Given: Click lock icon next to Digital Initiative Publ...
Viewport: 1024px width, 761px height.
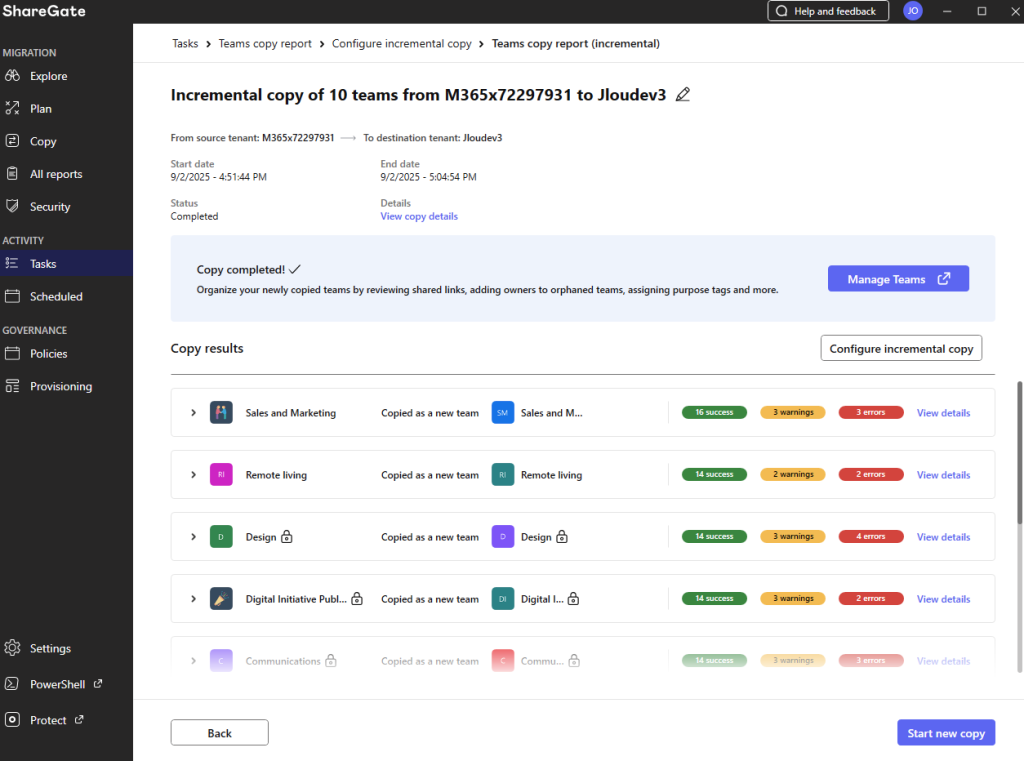Looking at the screenshot, I should pos(357,599).
